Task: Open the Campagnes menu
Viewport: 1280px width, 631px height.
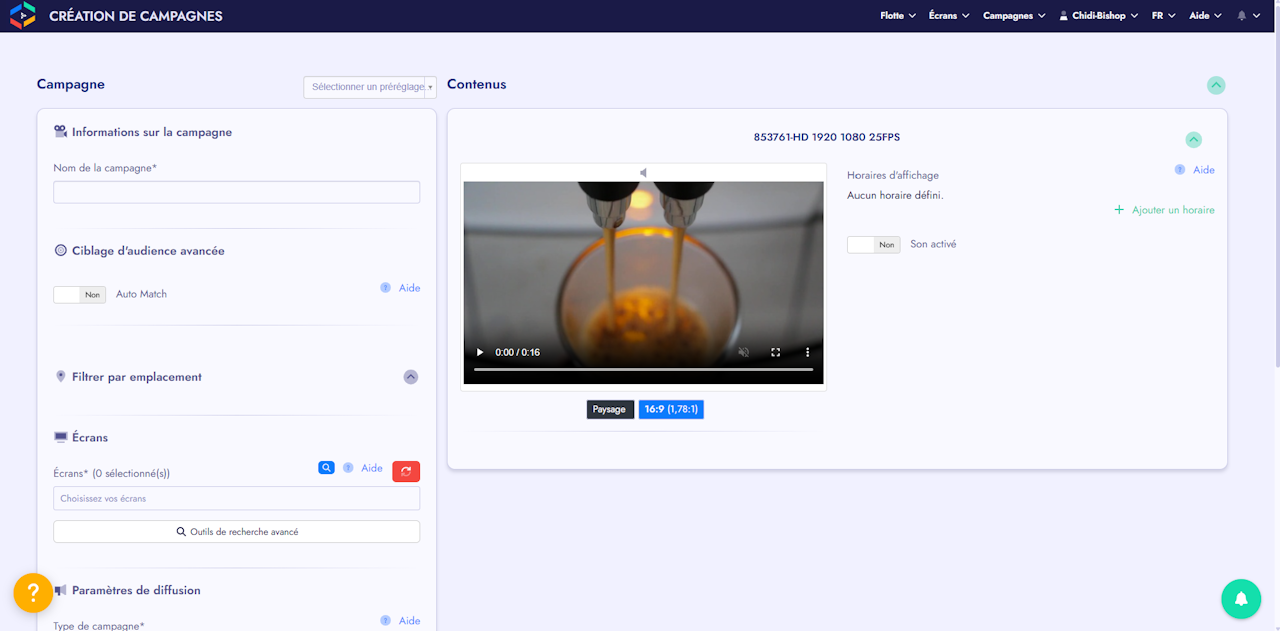Action: click(x=1013, y=16)
